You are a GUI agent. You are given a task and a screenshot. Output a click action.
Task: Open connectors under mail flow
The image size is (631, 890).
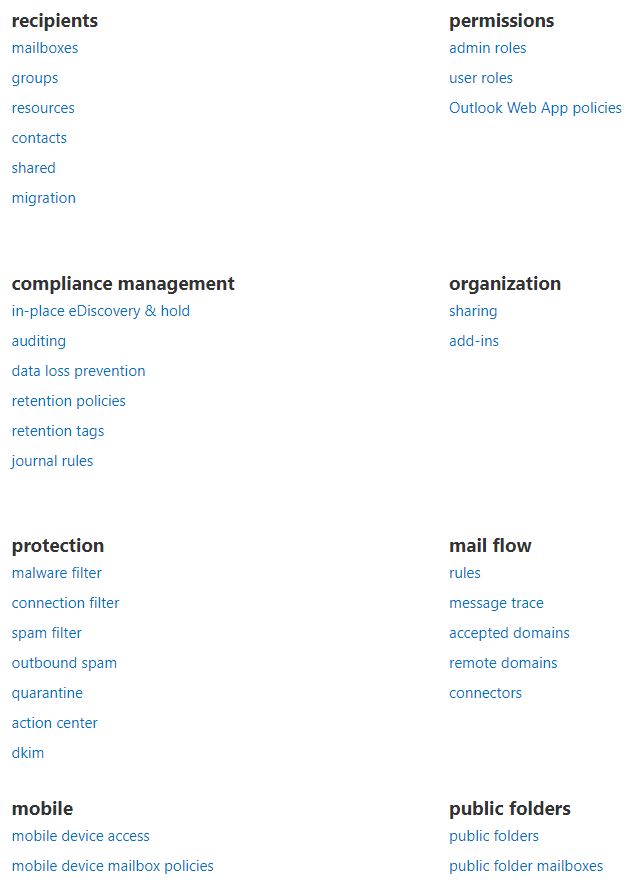click(x=485, y=693)
